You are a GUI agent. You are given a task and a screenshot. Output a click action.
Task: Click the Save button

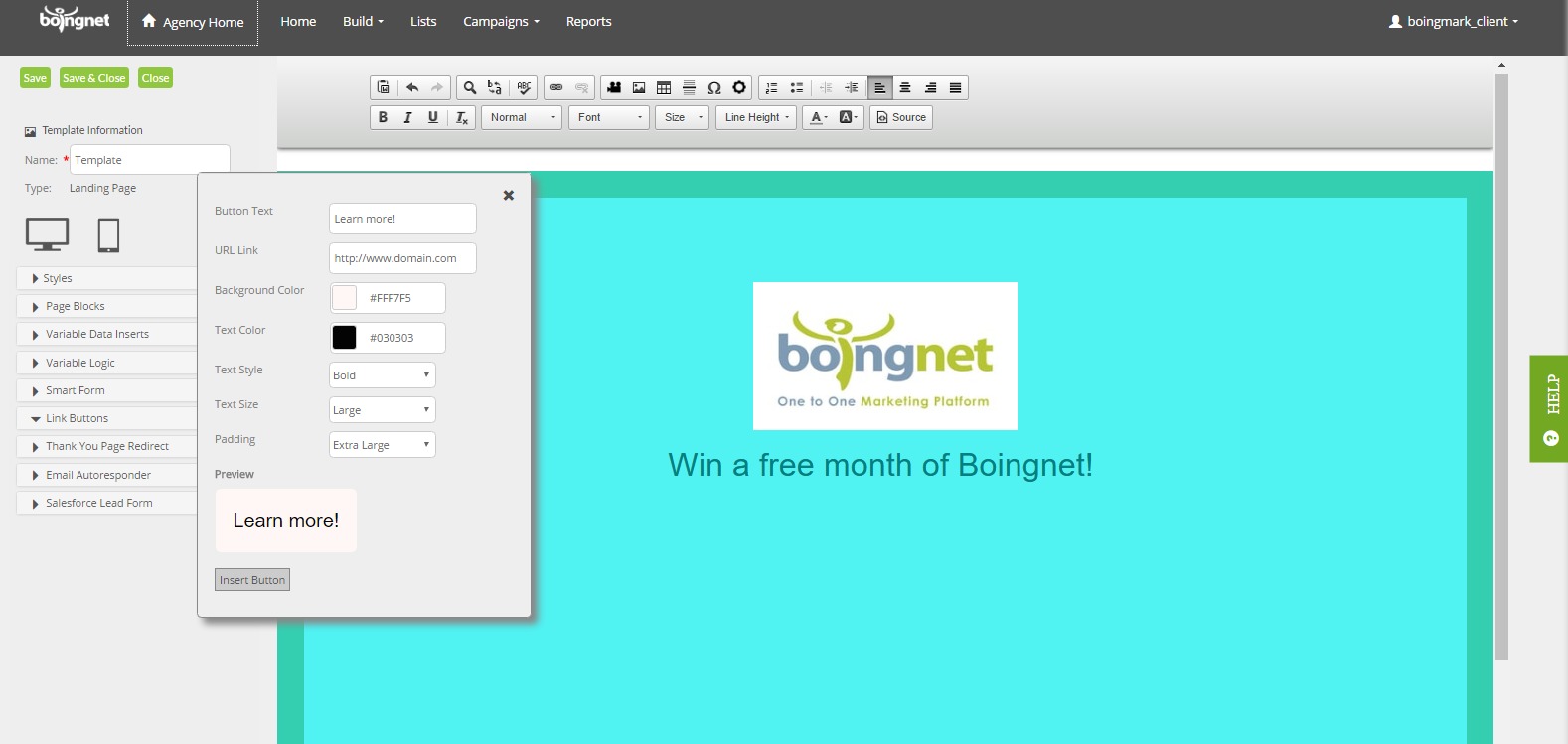tap(35, 78)
